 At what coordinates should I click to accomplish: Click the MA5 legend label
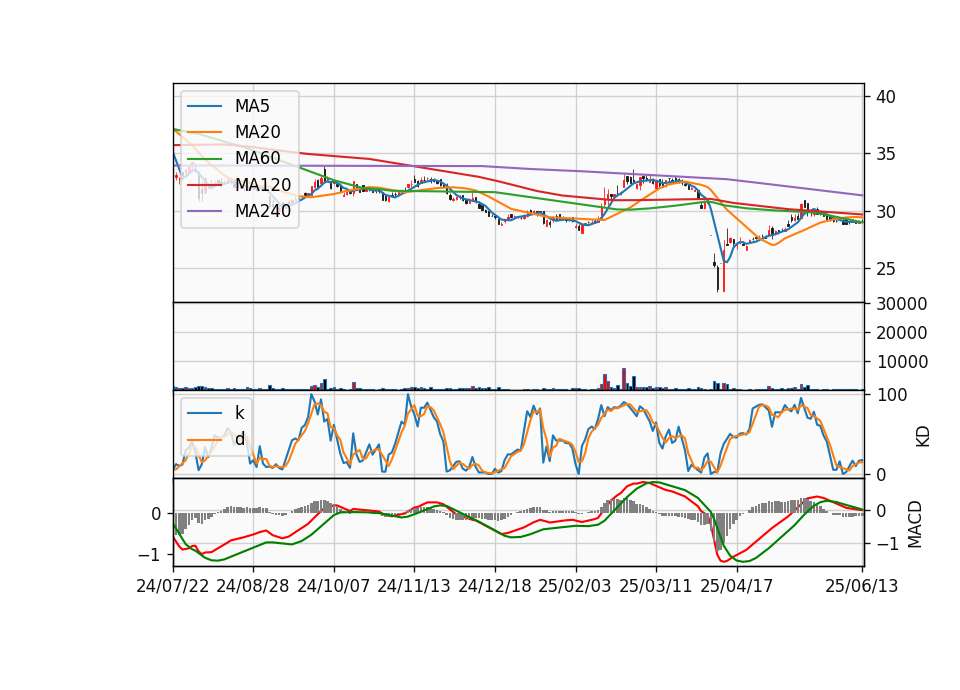coord(252,106)
